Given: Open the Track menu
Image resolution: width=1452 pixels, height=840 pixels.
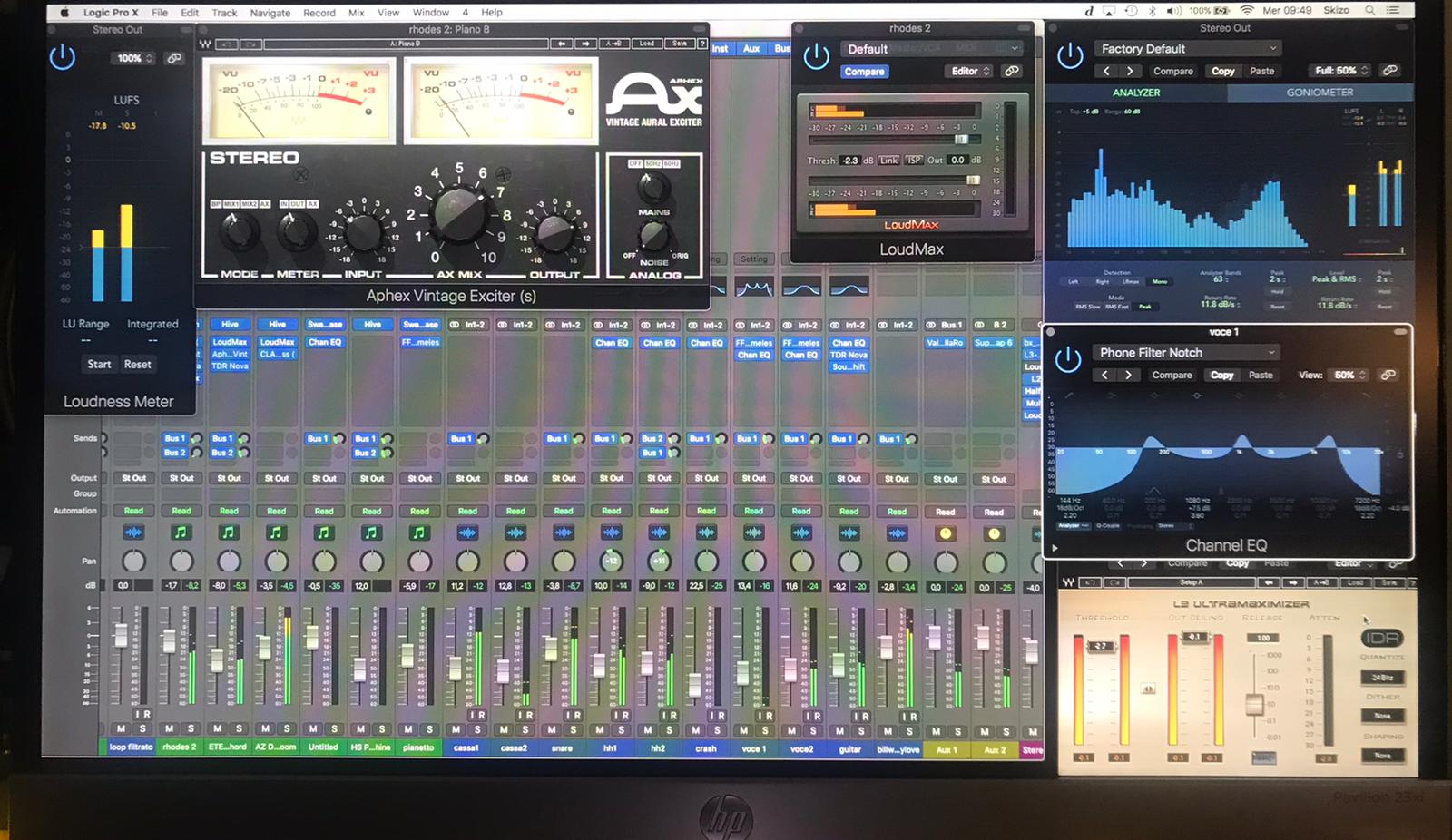Looking at the screenshot, I should click(224, 13).
